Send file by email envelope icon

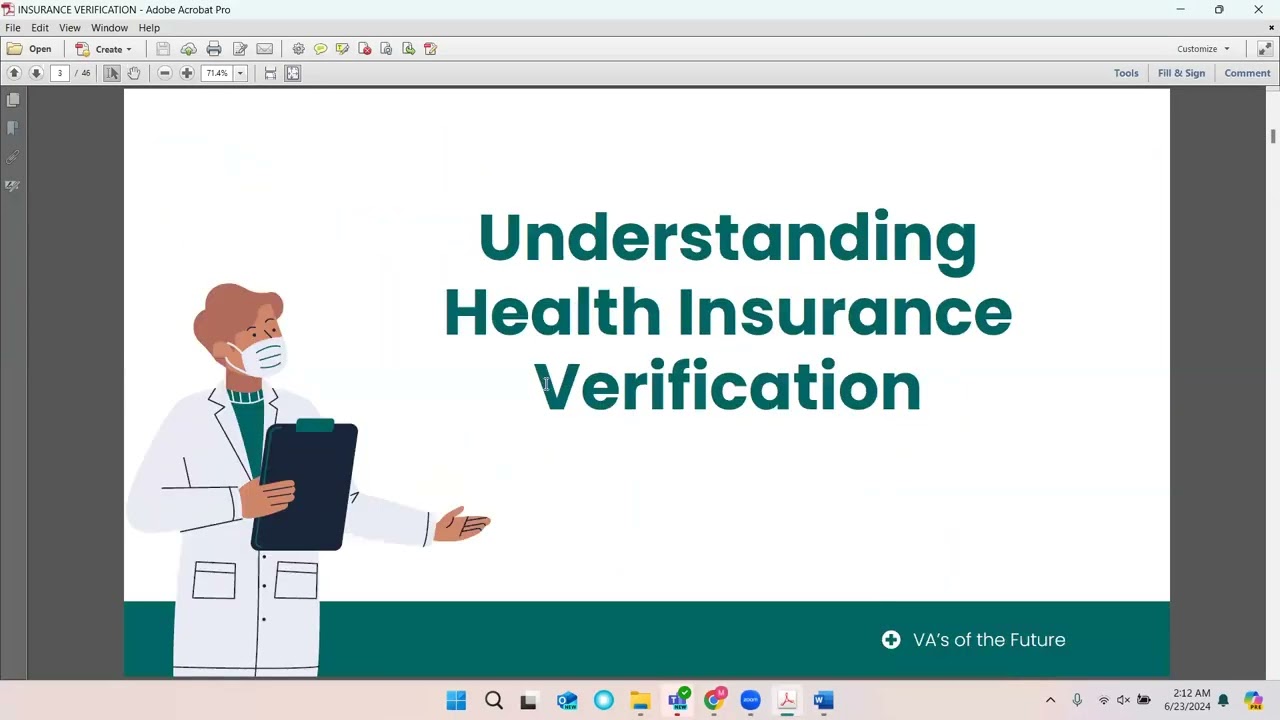click(265, 49)
